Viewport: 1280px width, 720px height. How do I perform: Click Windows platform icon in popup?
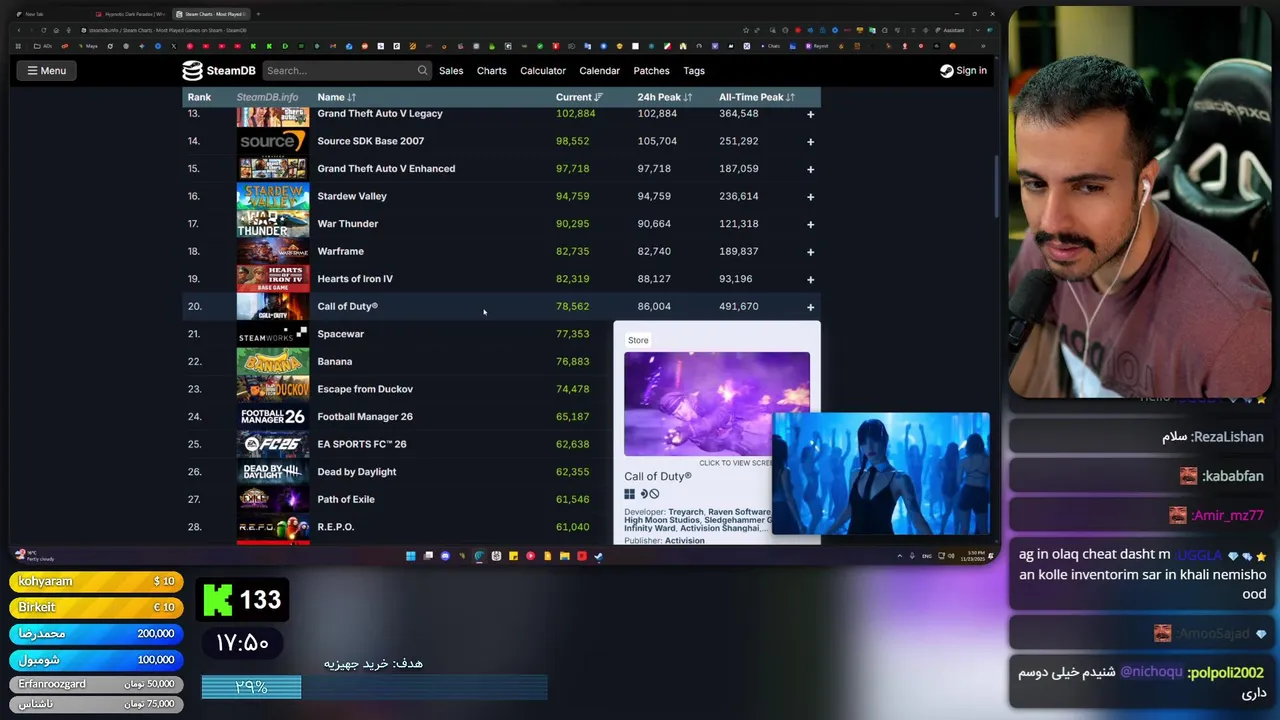click(x=630, y=494)
